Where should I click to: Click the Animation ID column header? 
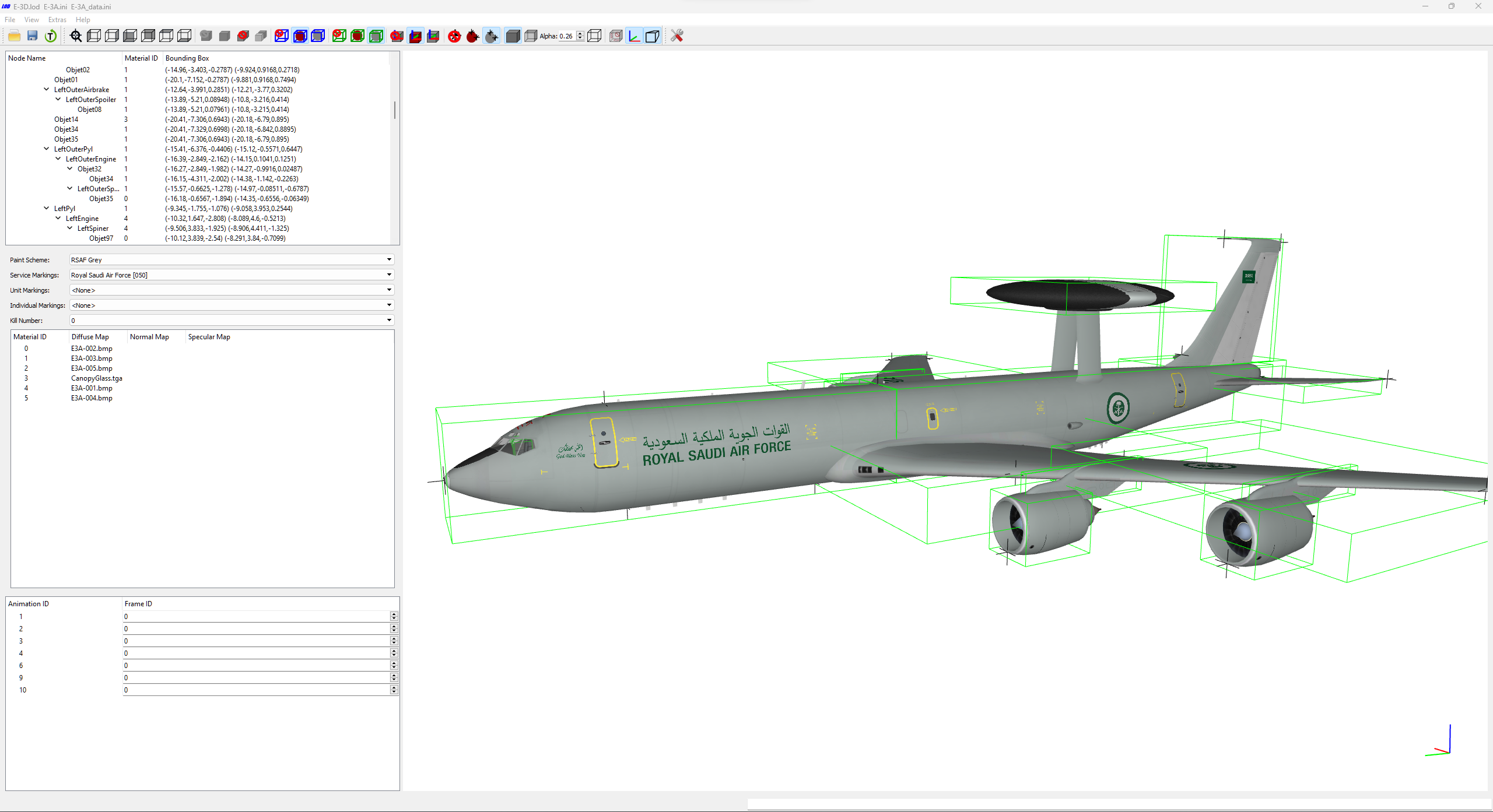64,604
